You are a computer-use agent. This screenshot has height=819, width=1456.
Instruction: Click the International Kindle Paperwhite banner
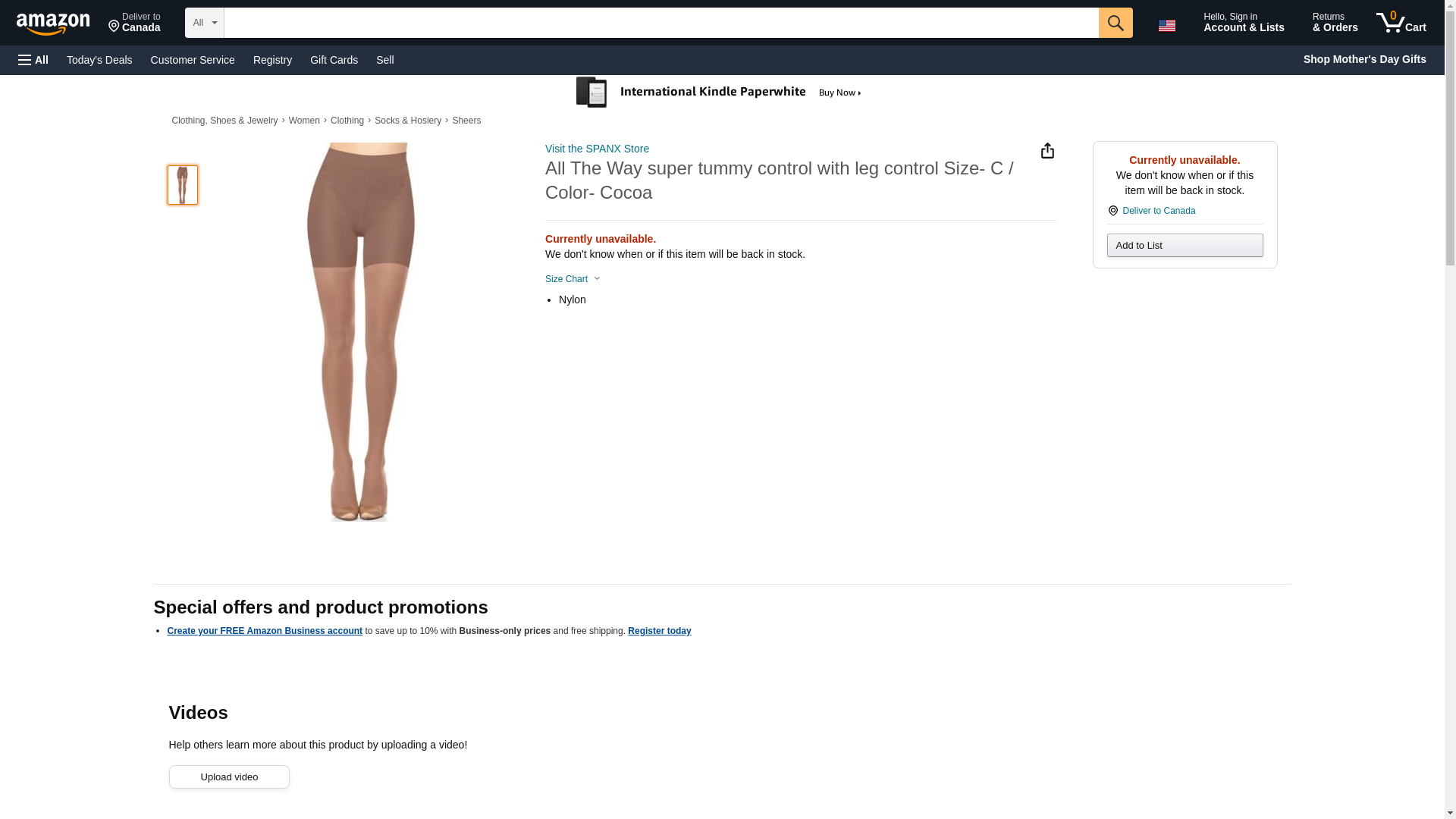[x=719, y=93]
